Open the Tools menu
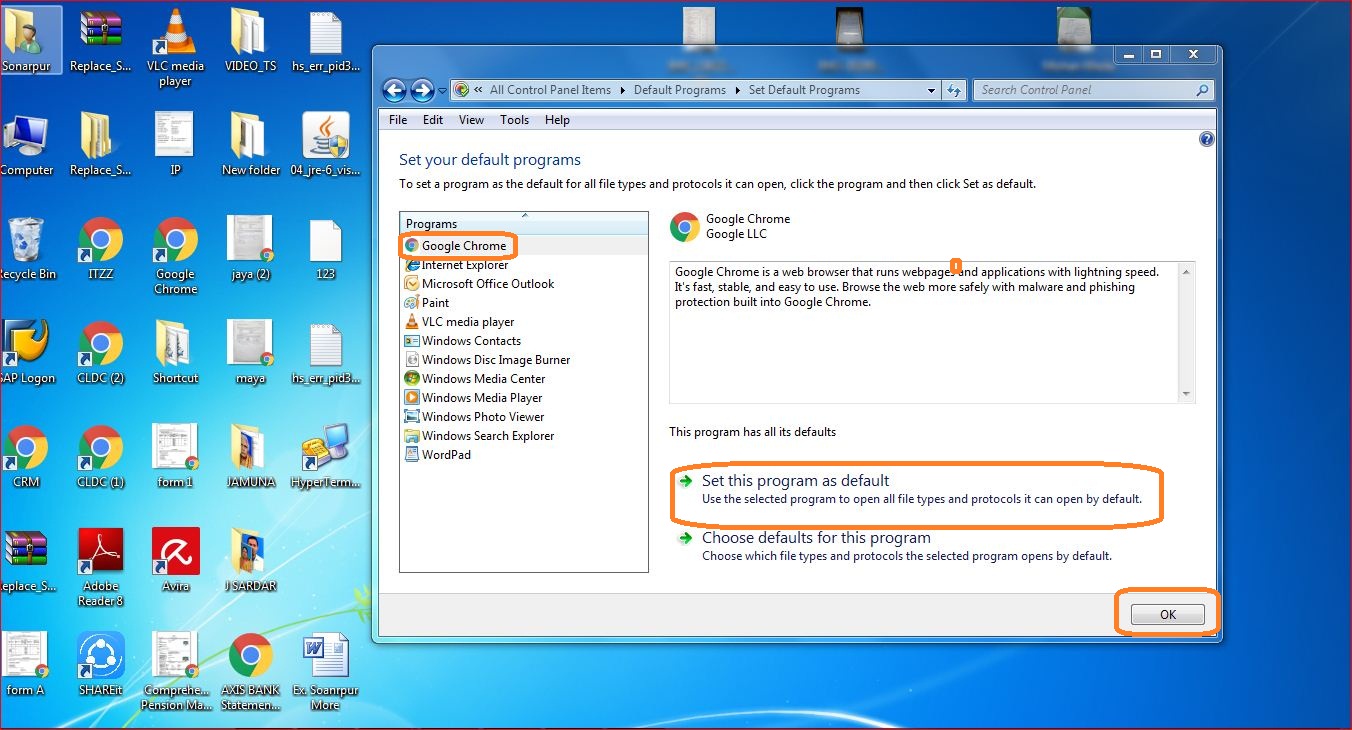Viewport: 1352px width, 730px height. (515, 120)
